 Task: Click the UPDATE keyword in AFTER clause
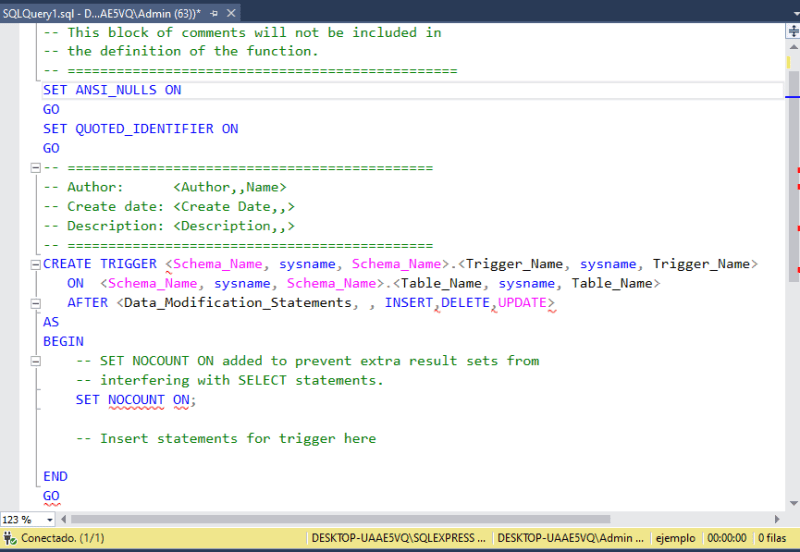point(522,303)
